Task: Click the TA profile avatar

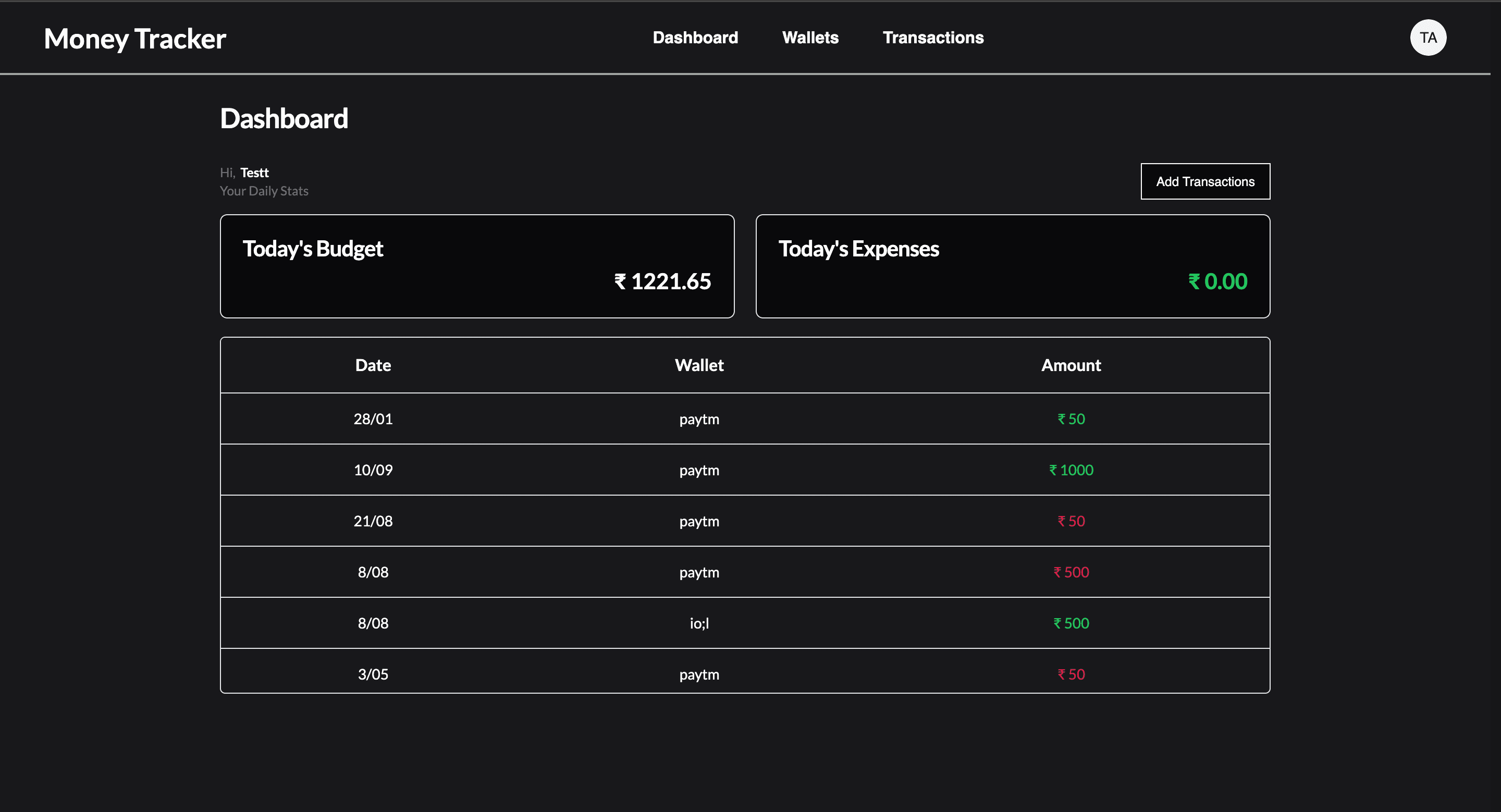Action: click(x=1428, y=38)
